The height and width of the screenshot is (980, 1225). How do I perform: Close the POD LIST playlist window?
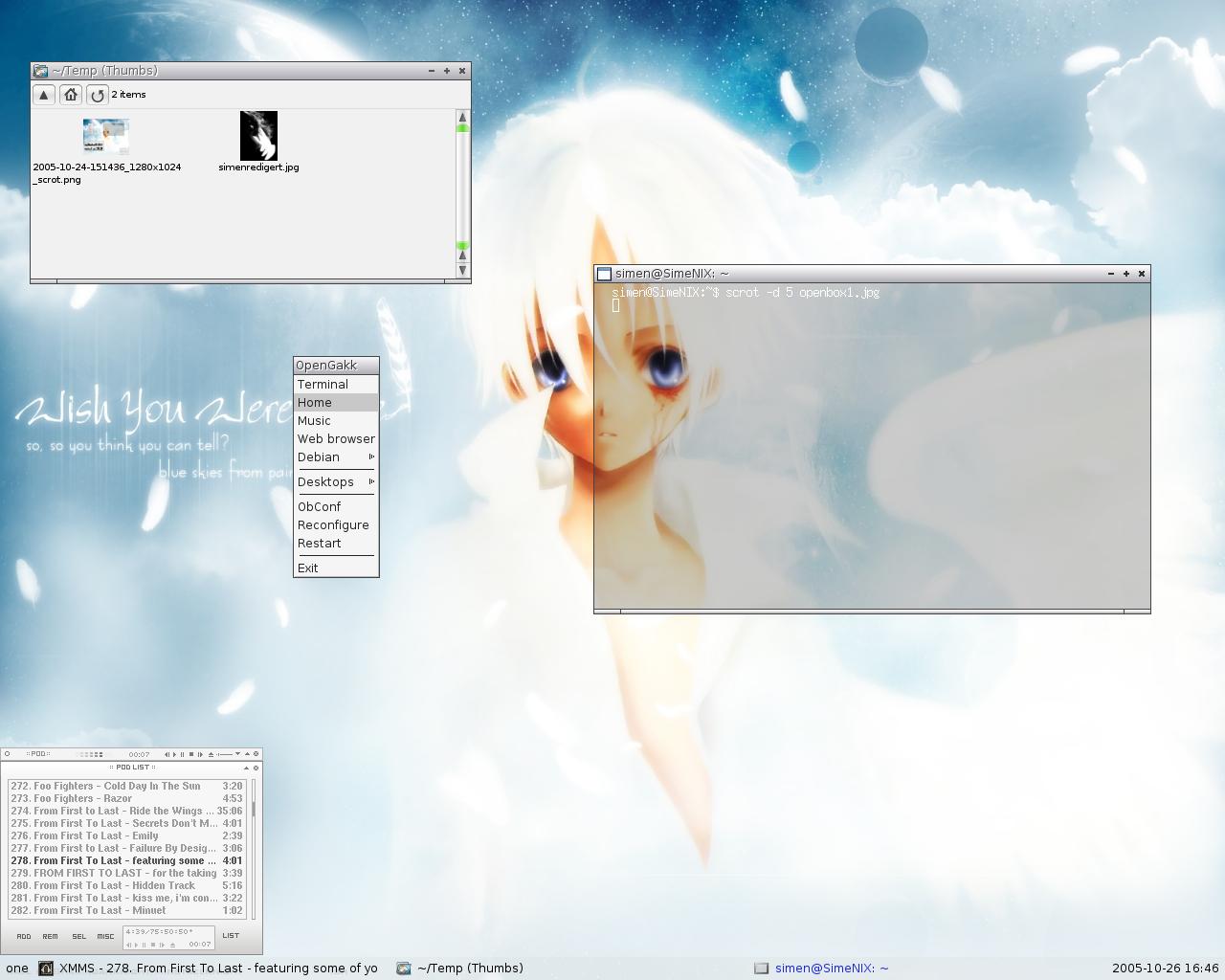click(x=256, y=768)
